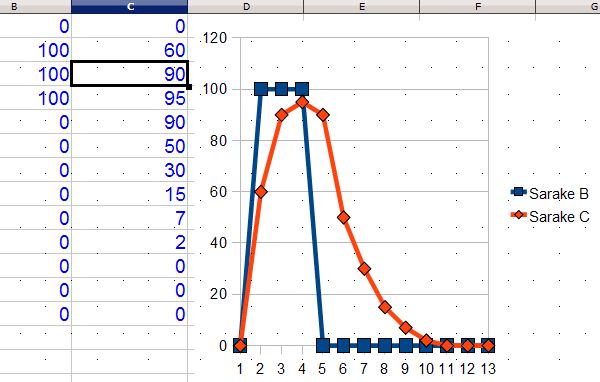Click the blue square legend marker
This screenshot has width=600, height=382.
click(519, 191)
